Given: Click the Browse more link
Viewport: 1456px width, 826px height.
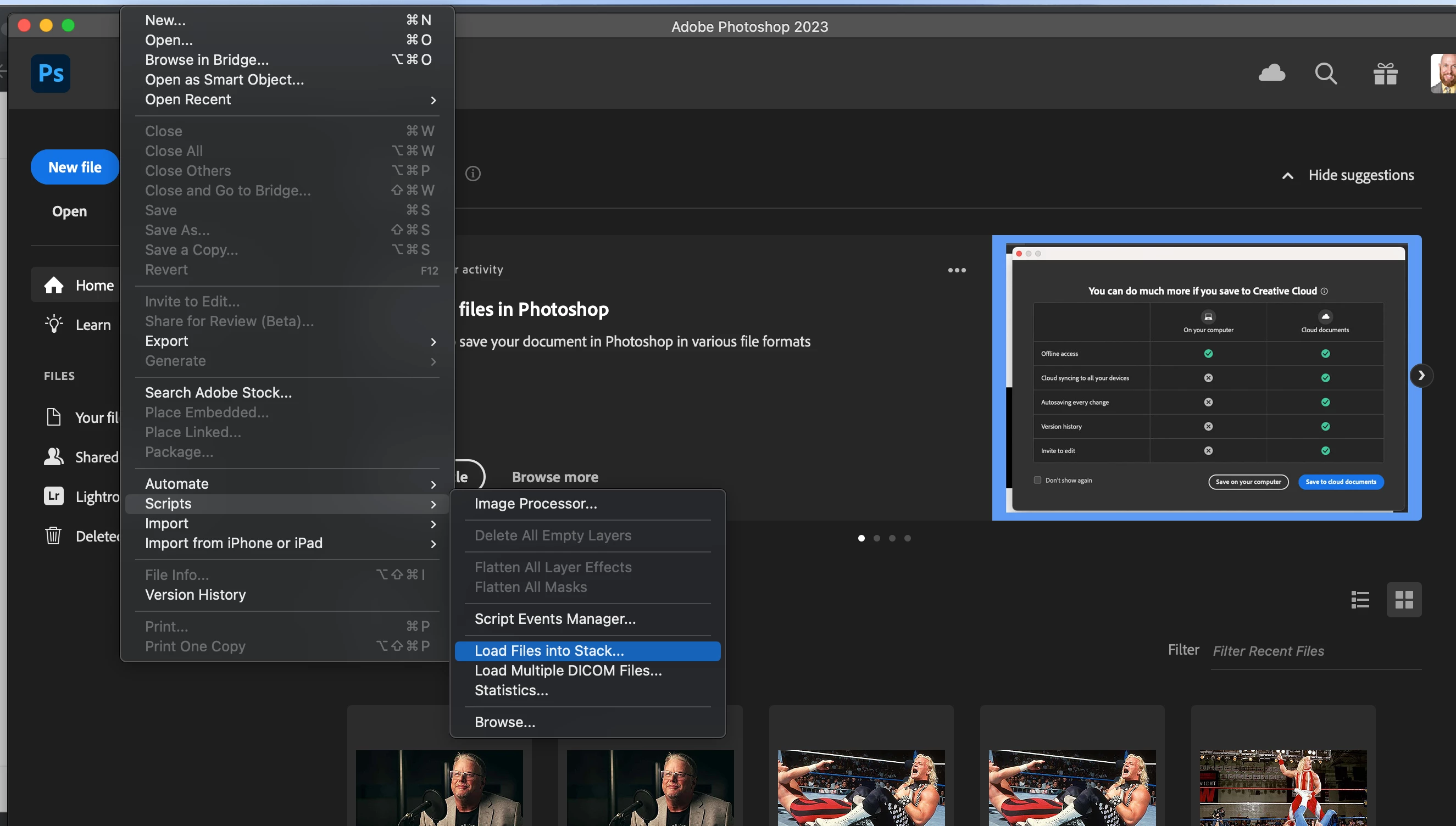Looking at the screenshot, I should tap(555, 477).
